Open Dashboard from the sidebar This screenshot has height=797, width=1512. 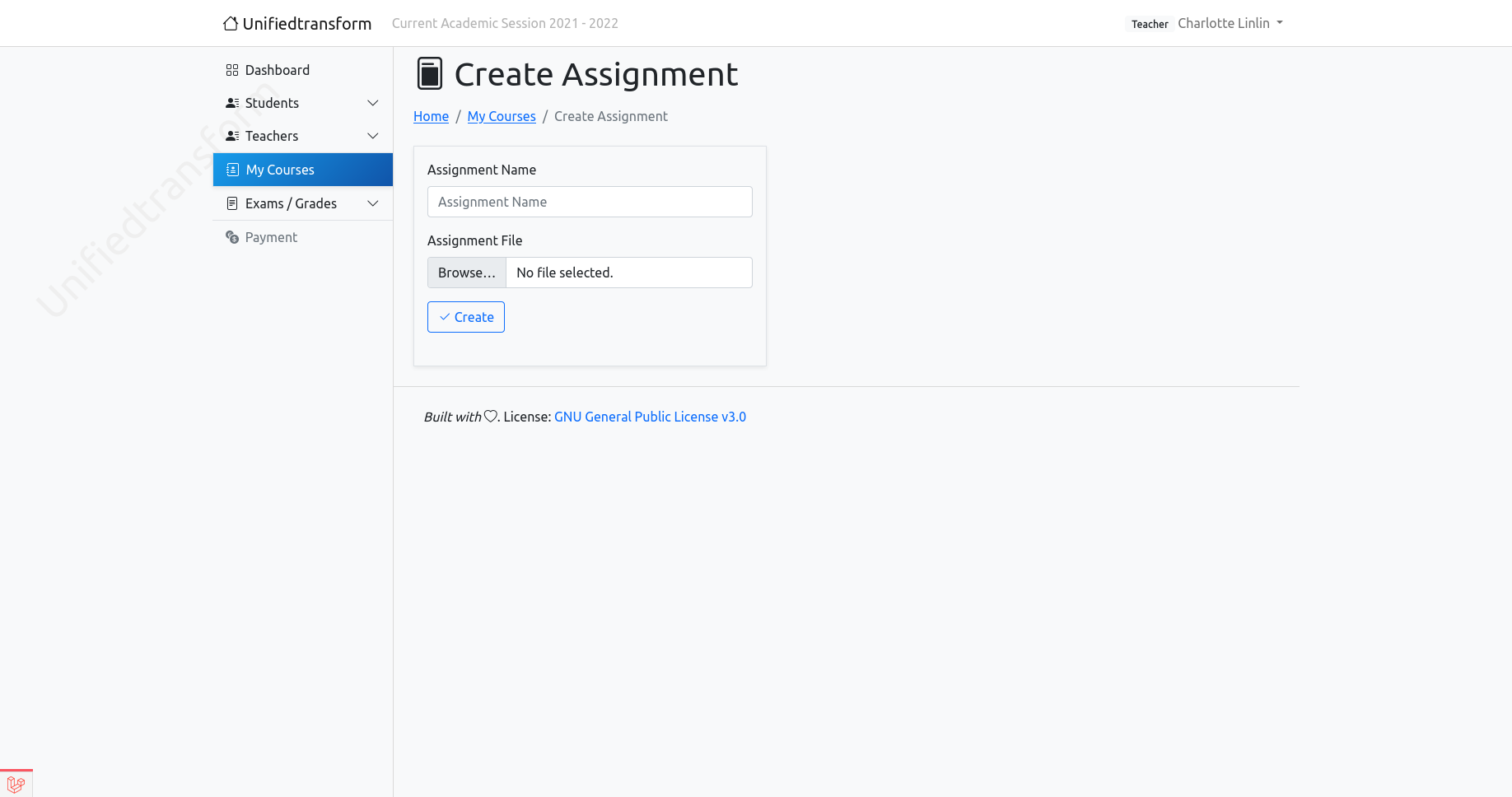click(x=303, y=70)
